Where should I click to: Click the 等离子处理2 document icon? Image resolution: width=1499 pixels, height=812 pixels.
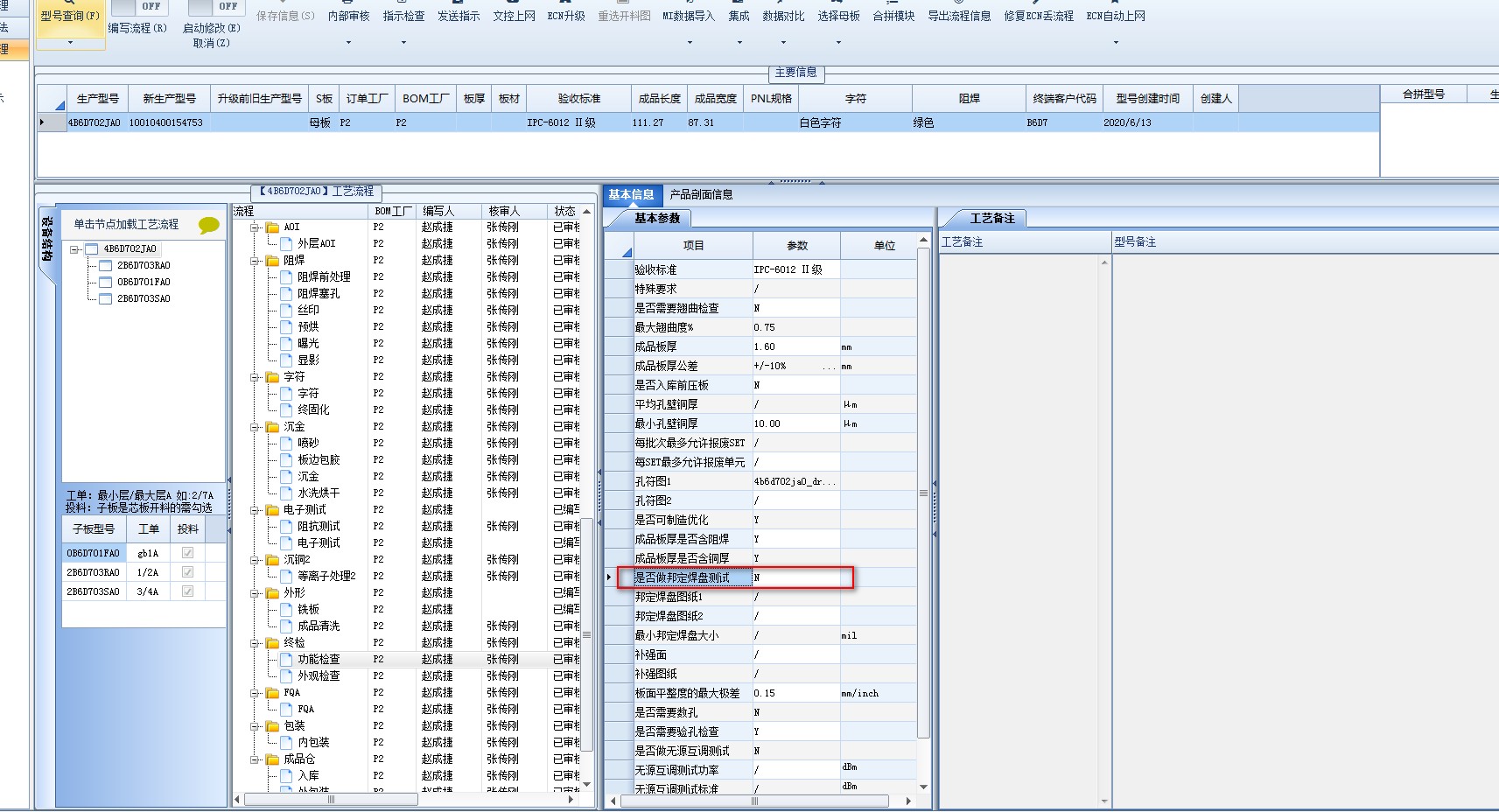coord(286,576)
